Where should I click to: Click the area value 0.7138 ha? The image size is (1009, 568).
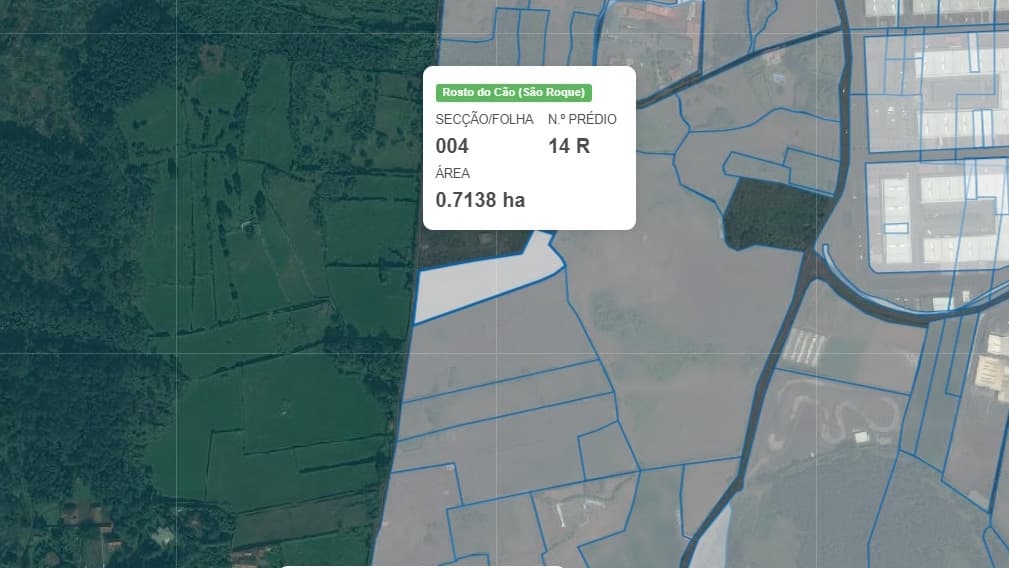coord(480,200)
